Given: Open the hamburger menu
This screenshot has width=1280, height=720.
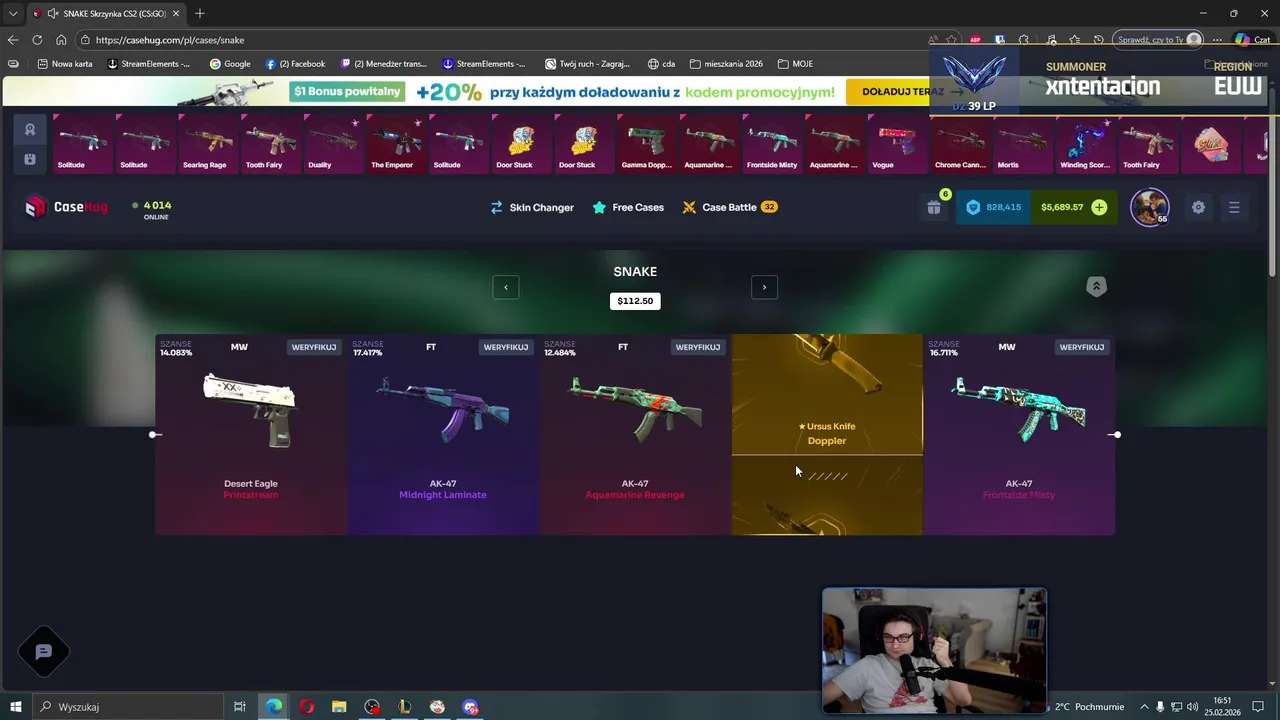Looking at the screenshot, I should (x=1234, y=207).
